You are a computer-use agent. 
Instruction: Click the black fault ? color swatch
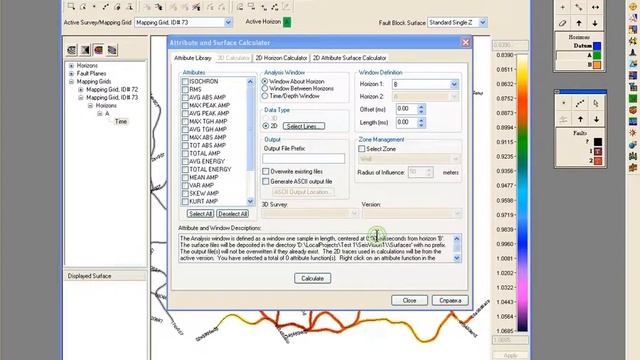598,142
